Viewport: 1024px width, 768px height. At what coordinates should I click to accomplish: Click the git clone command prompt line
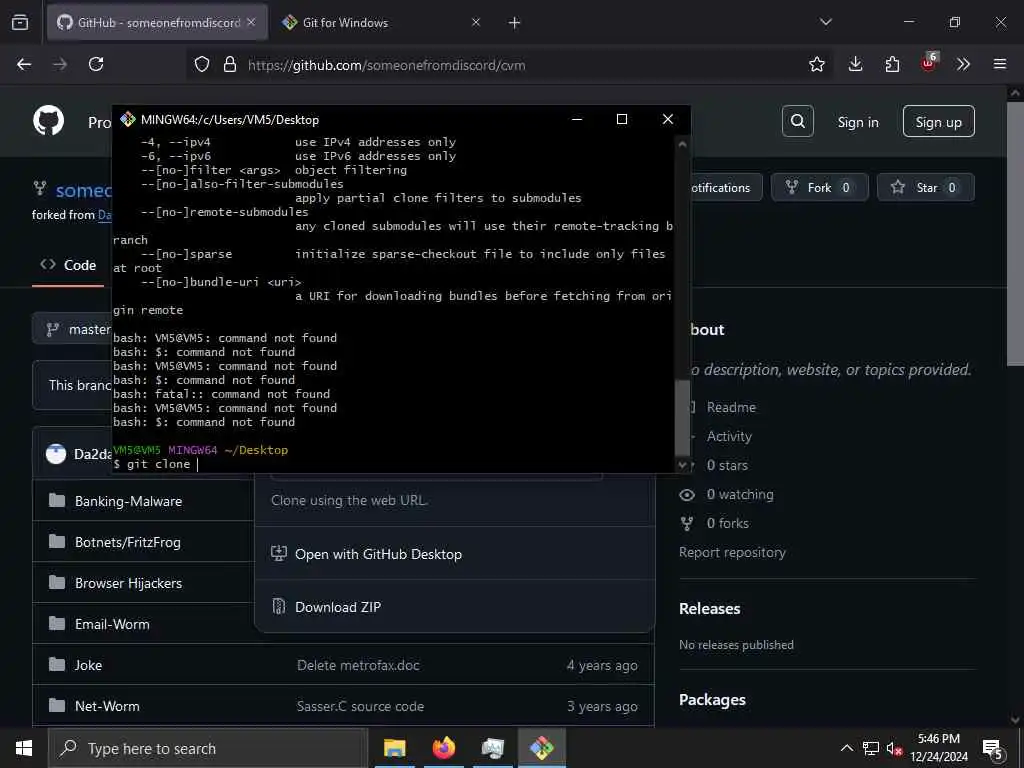(x=155, y=464)
